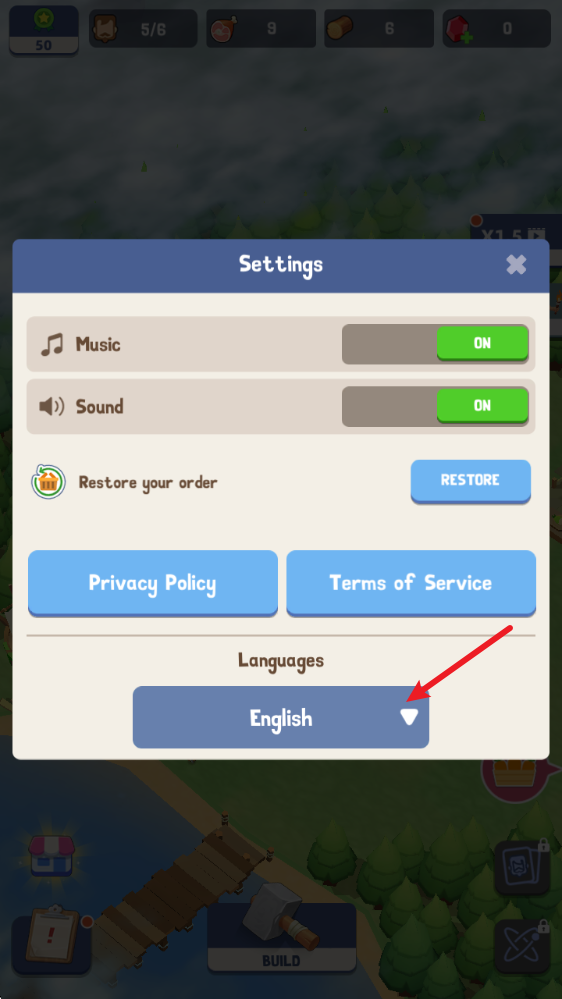Open the Terms of Service

(x=411, y=583)
